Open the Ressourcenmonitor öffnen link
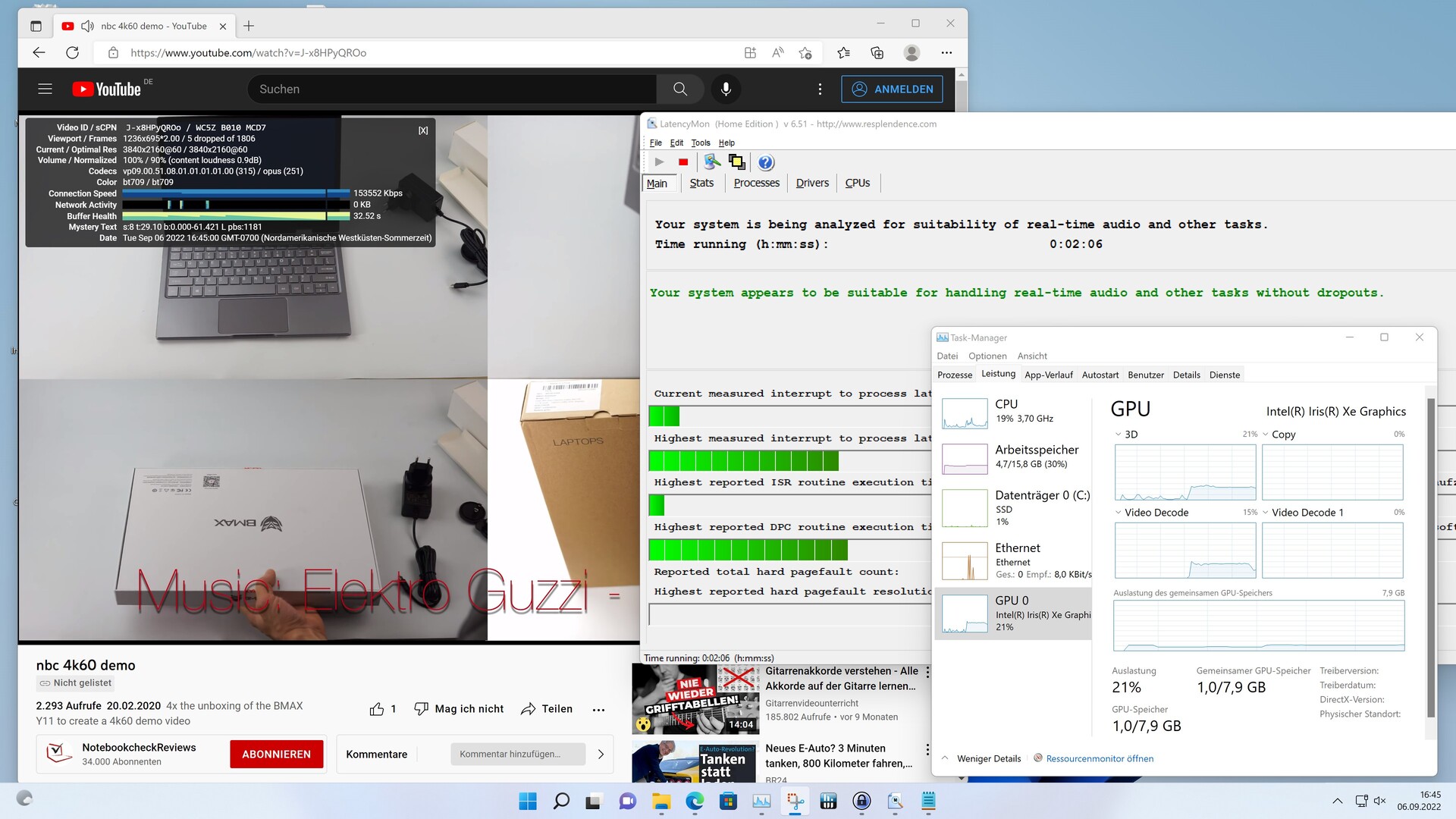 1099,758
